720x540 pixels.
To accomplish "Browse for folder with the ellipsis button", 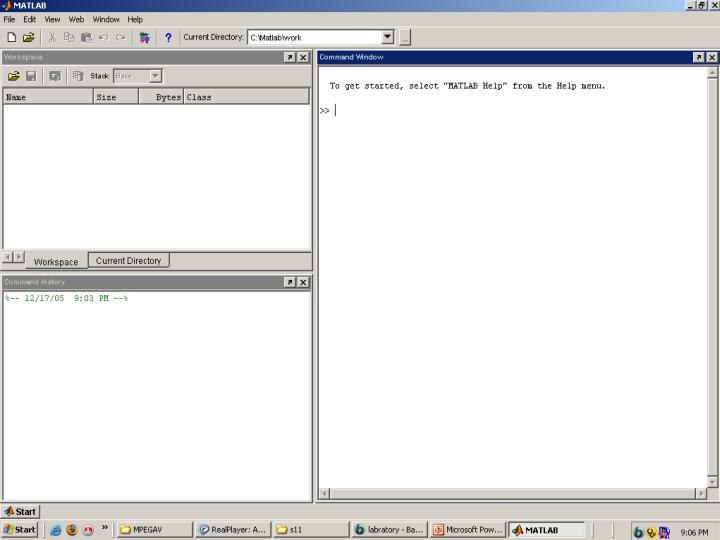I will (x=405, y=37).
